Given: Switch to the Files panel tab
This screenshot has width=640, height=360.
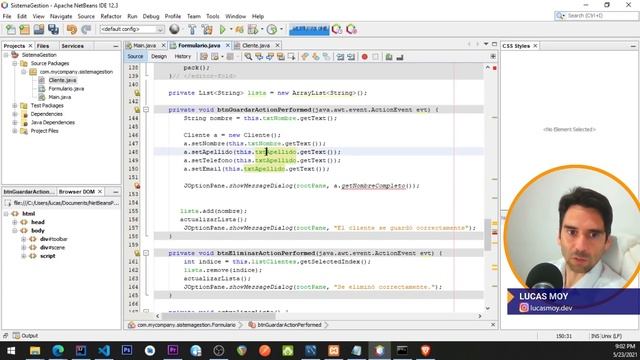Looking at the screenshot, I should pos(42,46).
